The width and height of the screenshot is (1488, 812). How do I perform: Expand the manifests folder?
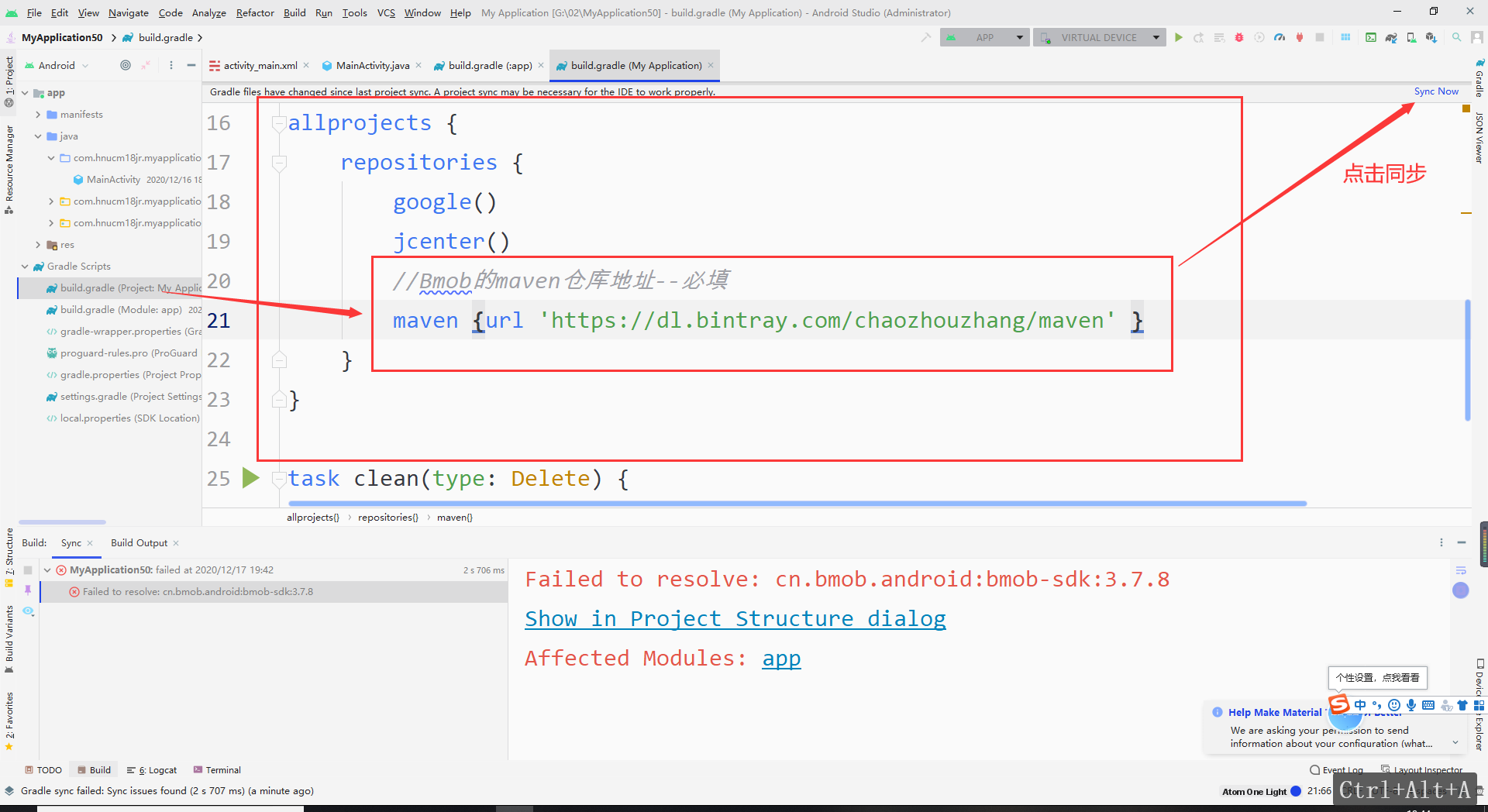[x=38, y=115]
